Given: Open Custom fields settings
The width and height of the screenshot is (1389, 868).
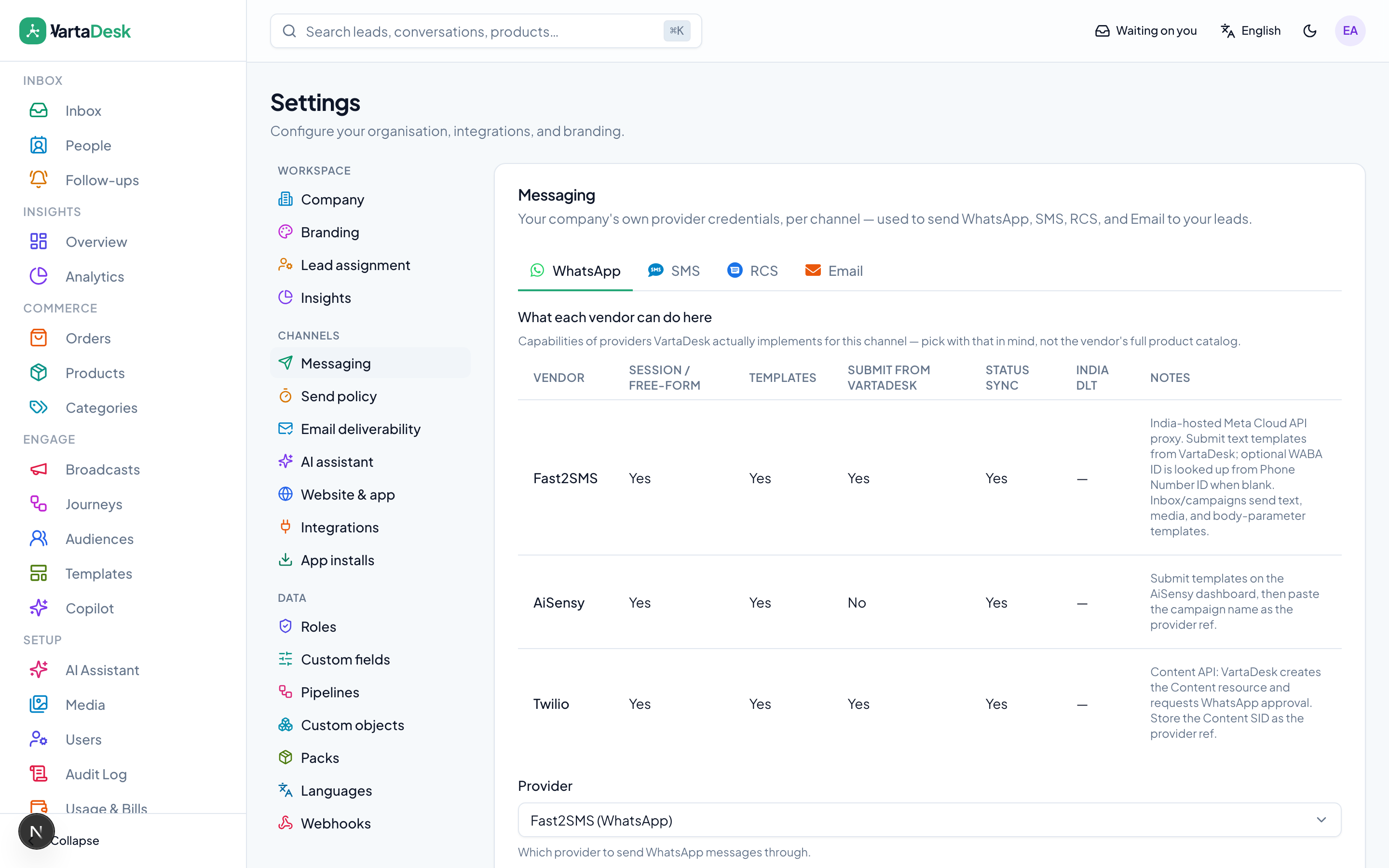Looking at the screenshot, I should pos(370,659).
